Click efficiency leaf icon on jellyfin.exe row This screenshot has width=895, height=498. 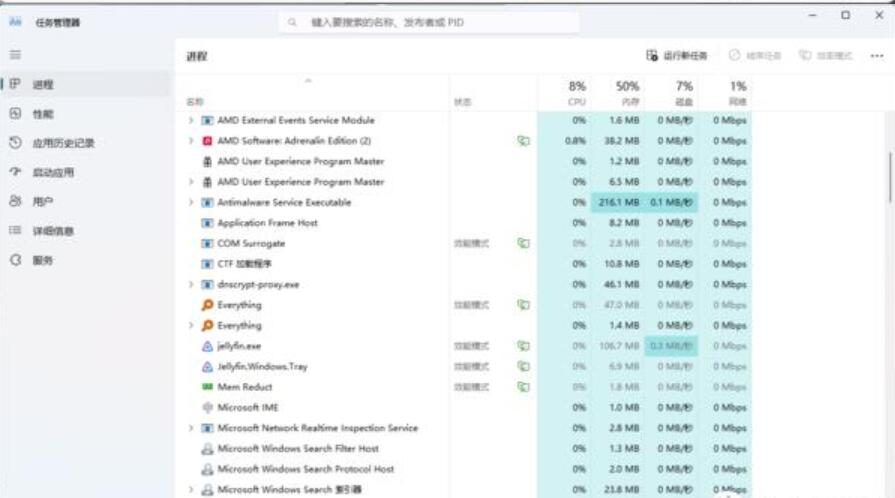[x=523, y=346]
